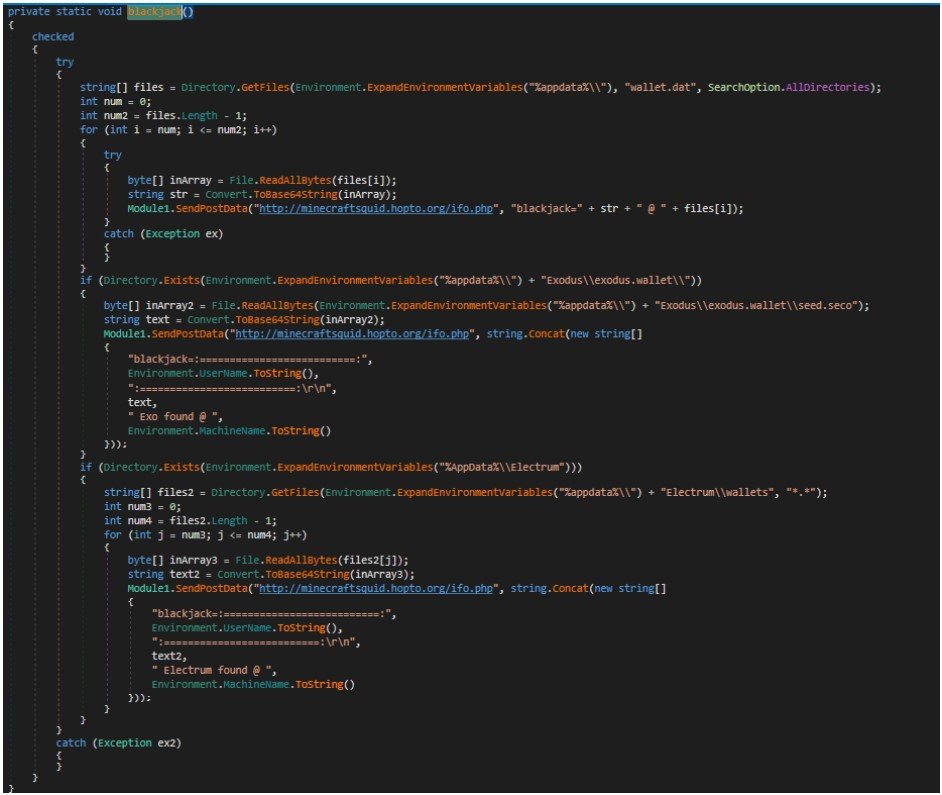Open the ifo.php URL on the files[i] line
The image size is (942, 795).
[x=376, y=209]
